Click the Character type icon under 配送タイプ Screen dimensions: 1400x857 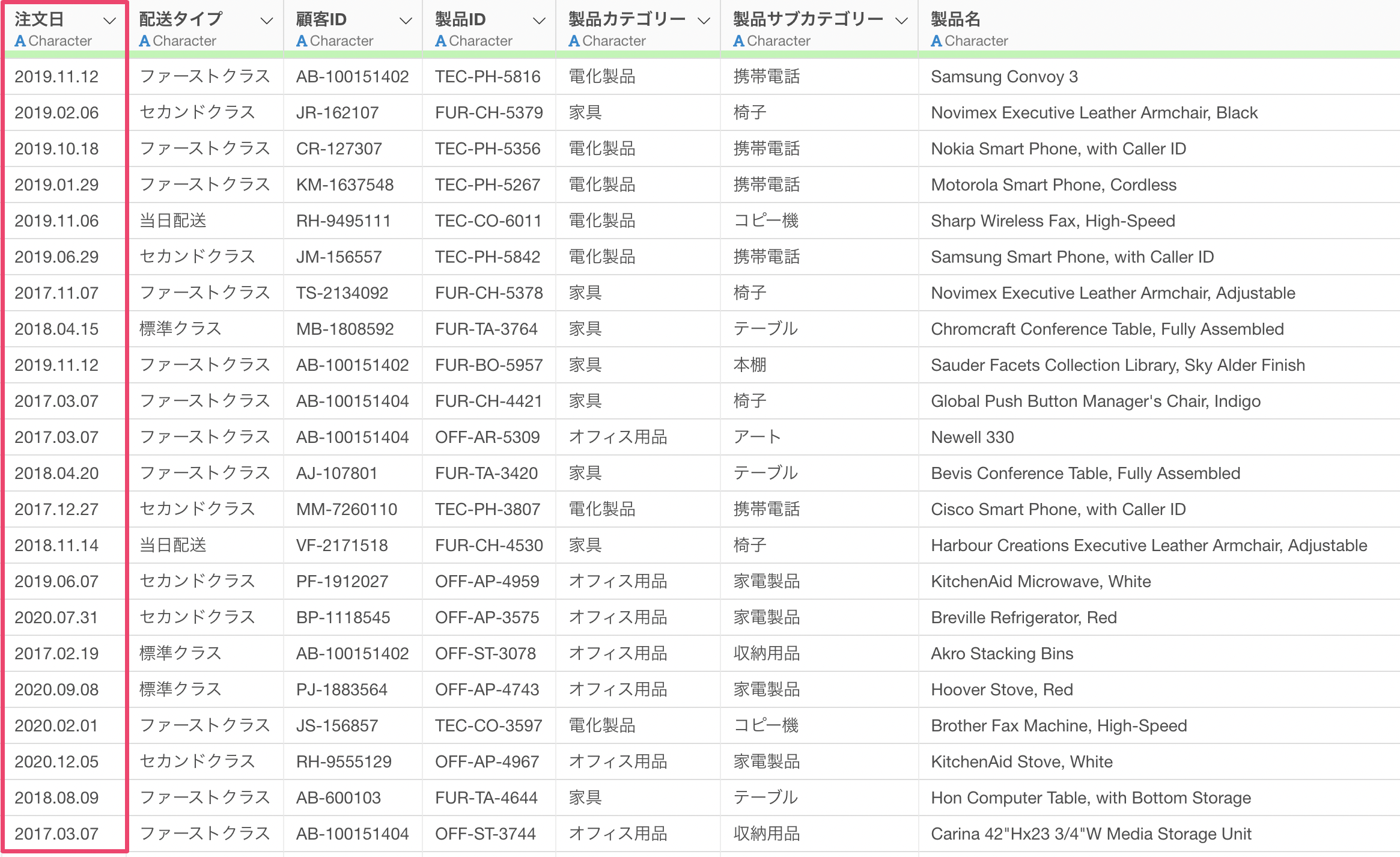tap(144, 41)
